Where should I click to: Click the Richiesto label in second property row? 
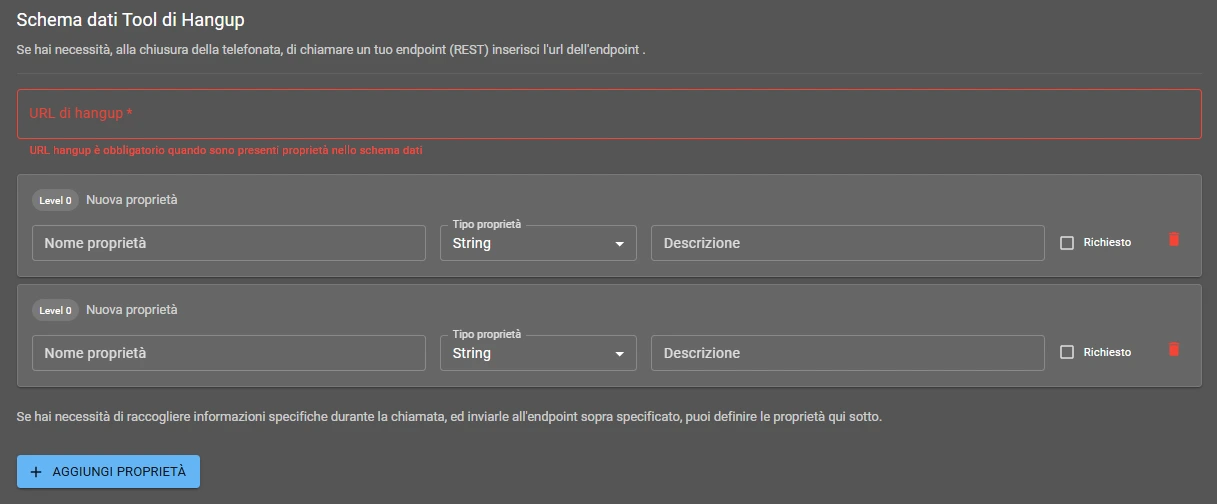(x=1107, y=353)
